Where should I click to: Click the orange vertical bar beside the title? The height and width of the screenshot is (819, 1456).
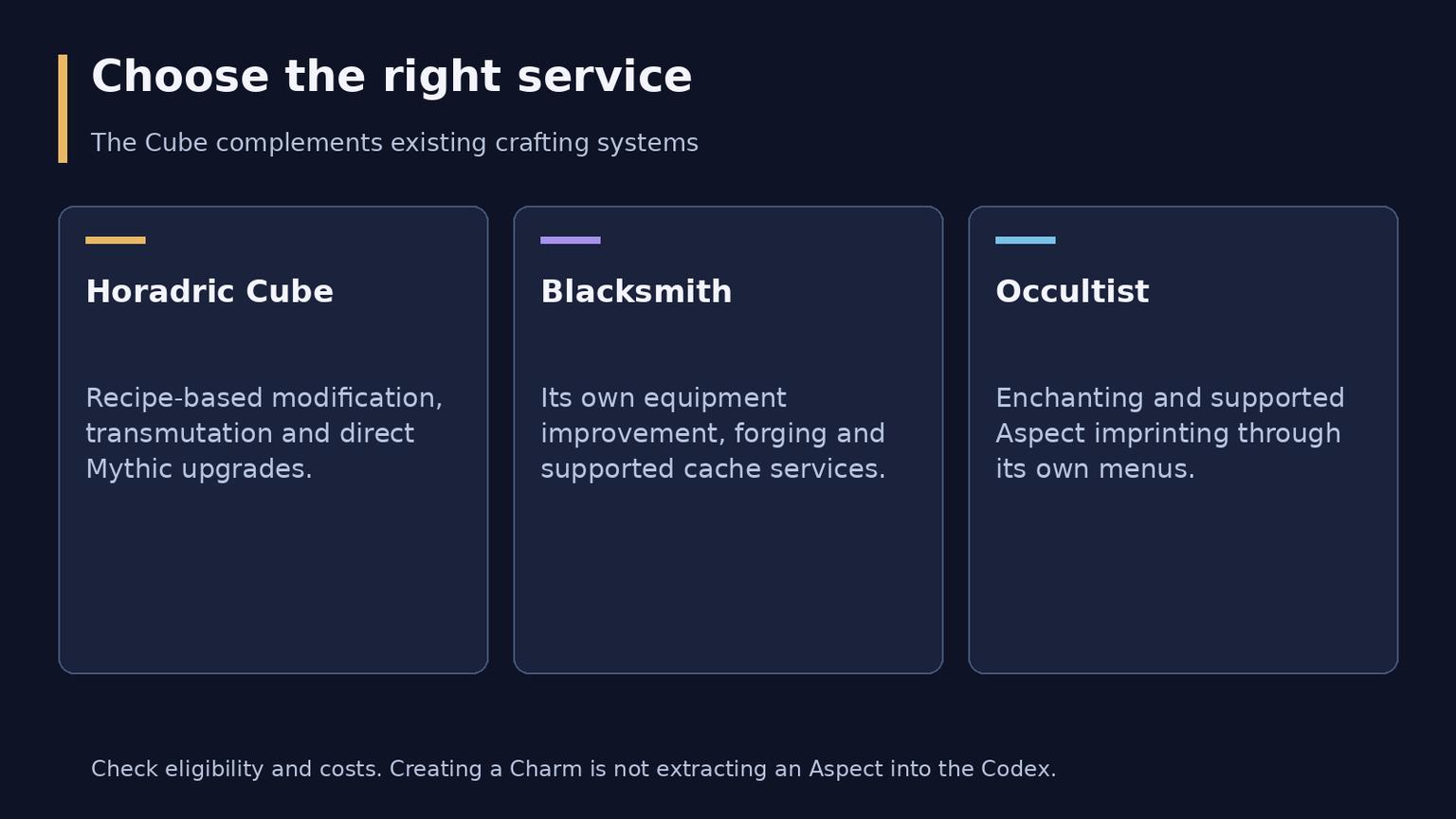click(63, 109)
